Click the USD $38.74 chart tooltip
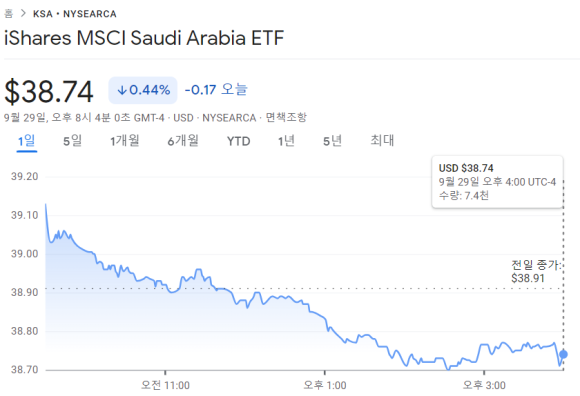The width and height of the screenshot is (580, 396). (x=498, y=182)
